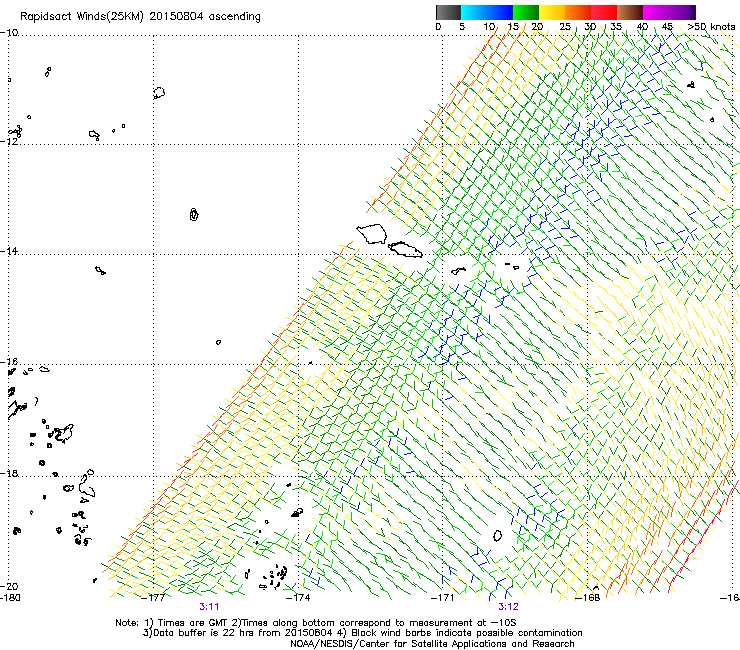740x650 pixels.
Task: Click the purple '3:11' swath time label
Action: (x=209, y=607)
